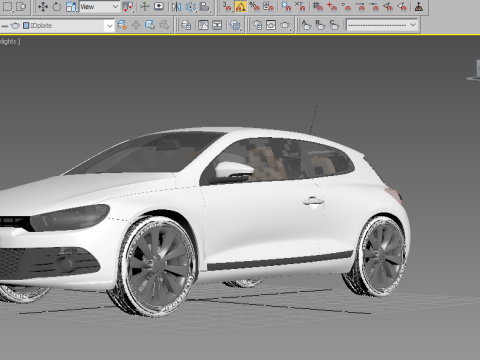Toggle Window/Crossing selection mode

(21, 6)
